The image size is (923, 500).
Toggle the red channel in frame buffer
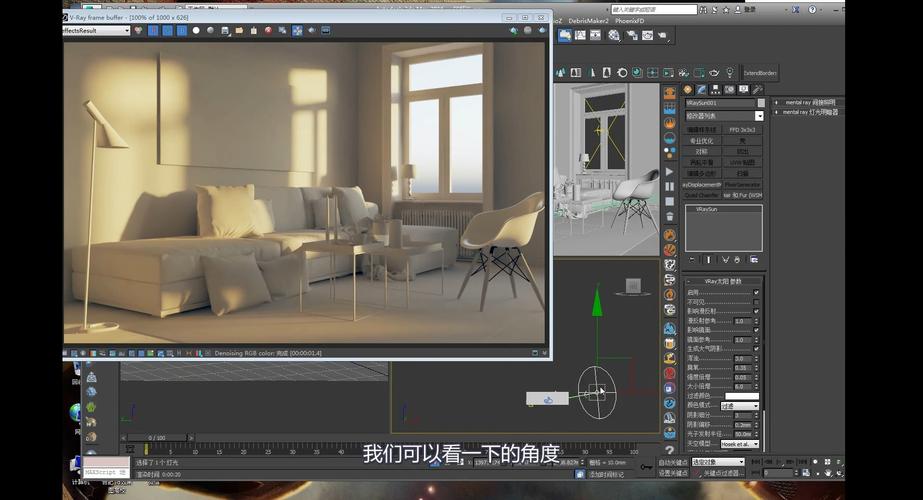(x=153, y=31)
